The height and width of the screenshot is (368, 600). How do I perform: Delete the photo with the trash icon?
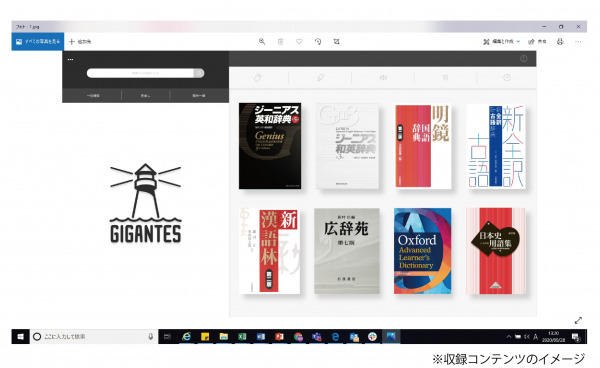[280, 41]
